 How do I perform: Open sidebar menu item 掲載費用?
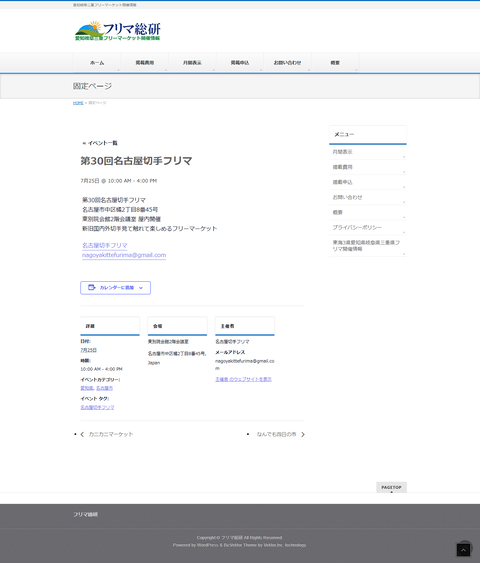(368, 167)
